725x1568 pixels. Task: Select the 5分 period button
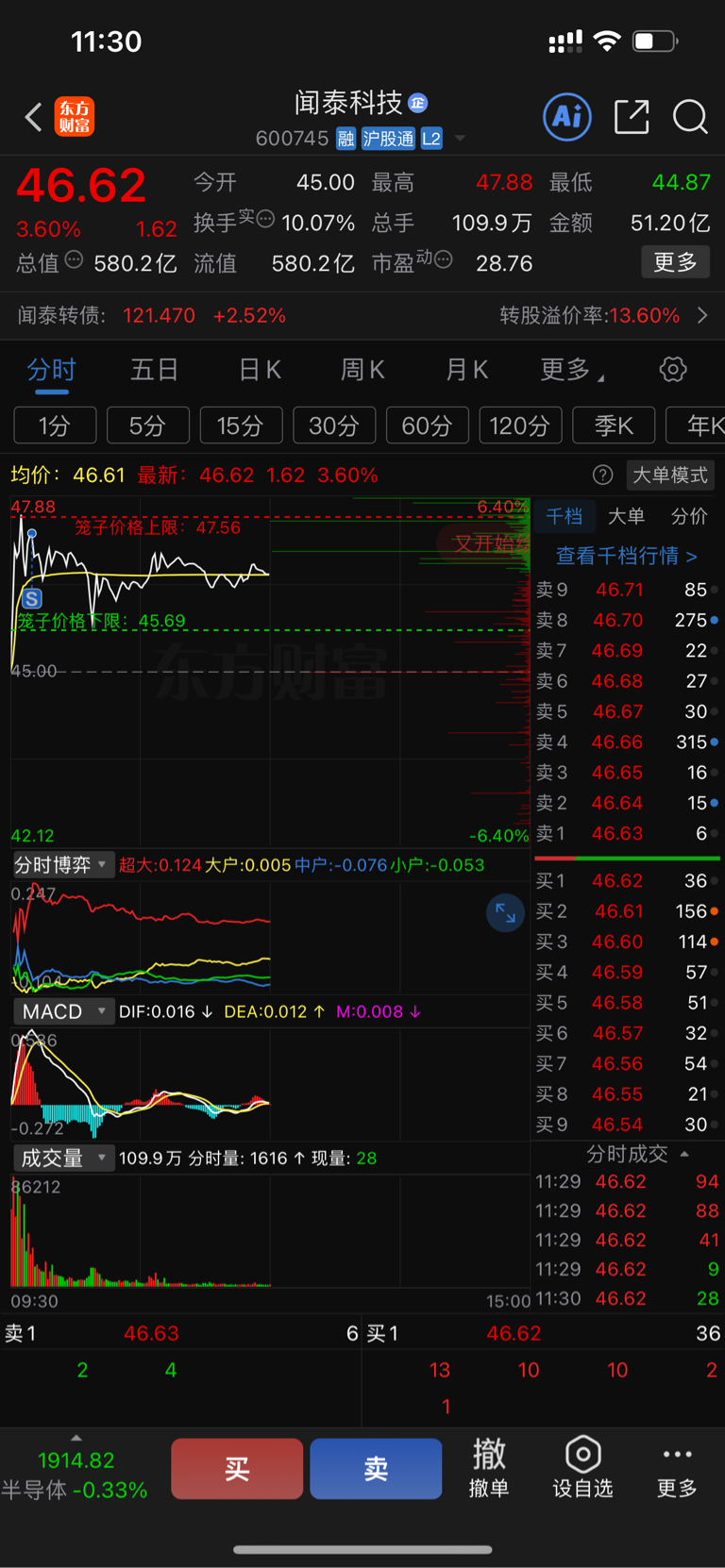(x=147, y=425)
